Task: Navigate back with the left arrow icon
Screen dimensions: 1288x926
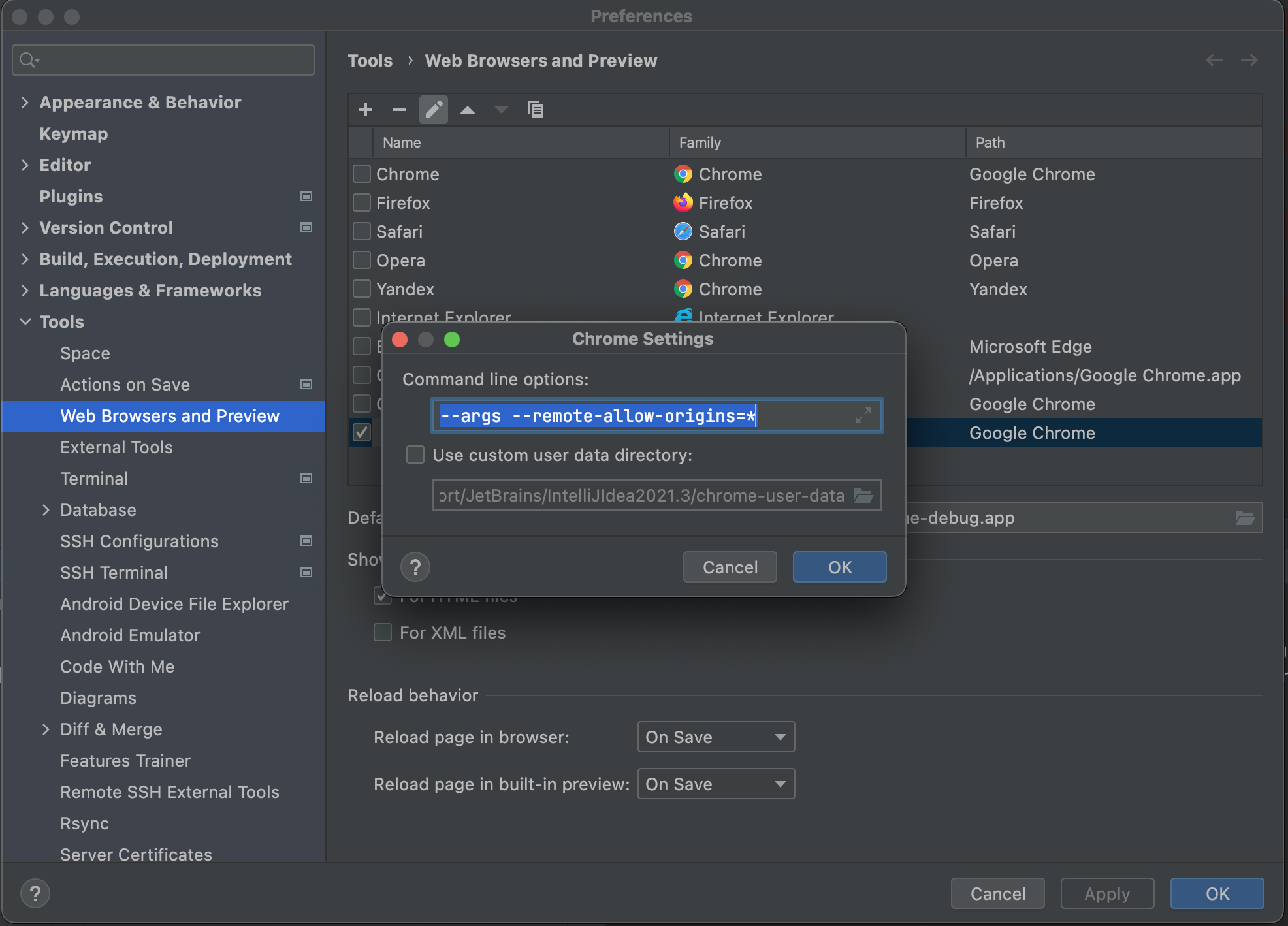Action: click(x=1214, y=60)
